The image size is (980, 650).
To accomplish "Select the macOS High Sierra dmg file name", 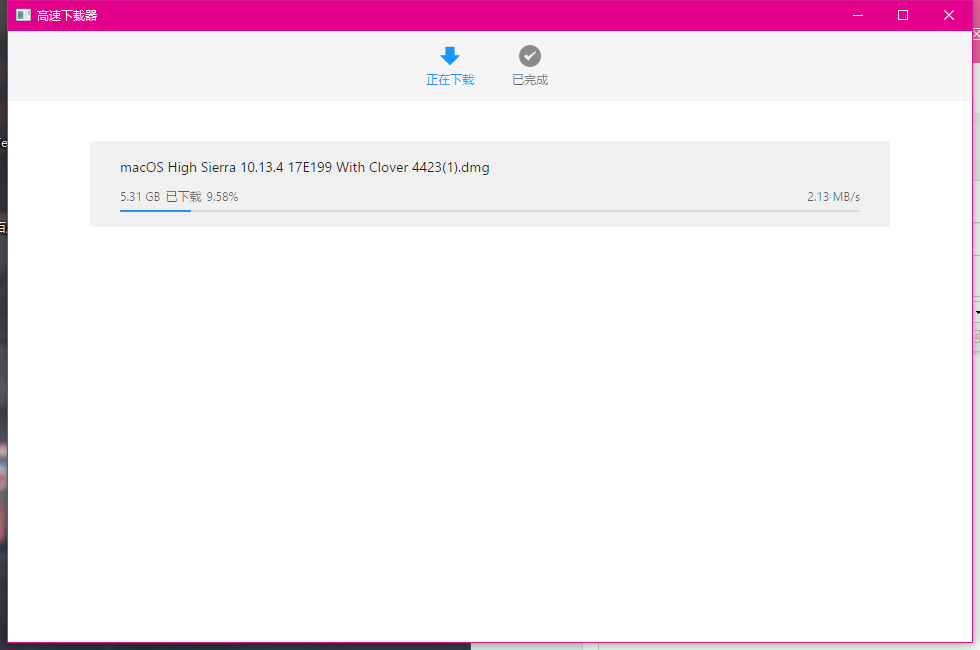I will pyautogui.click(x=304, y=168).
